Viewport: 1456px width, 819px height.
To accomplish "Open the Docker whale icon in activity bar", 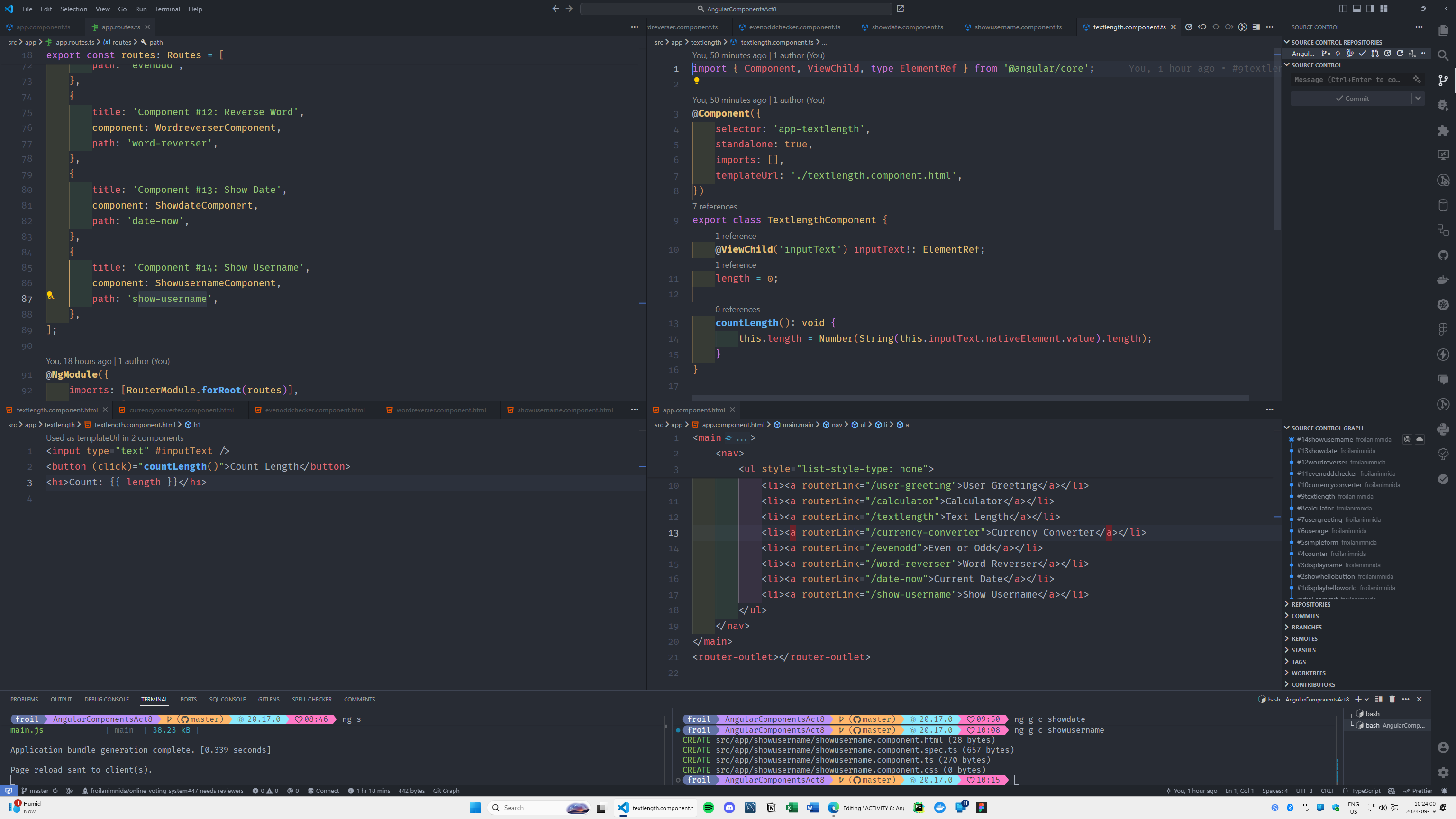I will tap(1443, 280).
